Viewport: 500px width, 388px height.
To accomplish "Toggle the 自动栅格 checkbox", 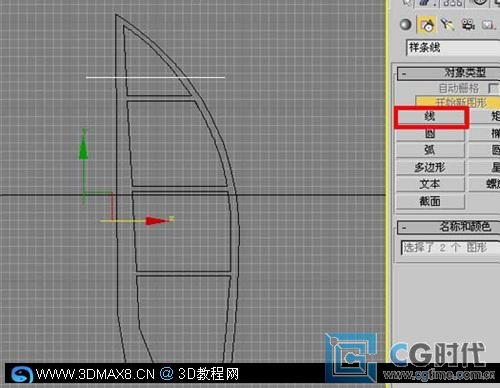I will point(493,88).
